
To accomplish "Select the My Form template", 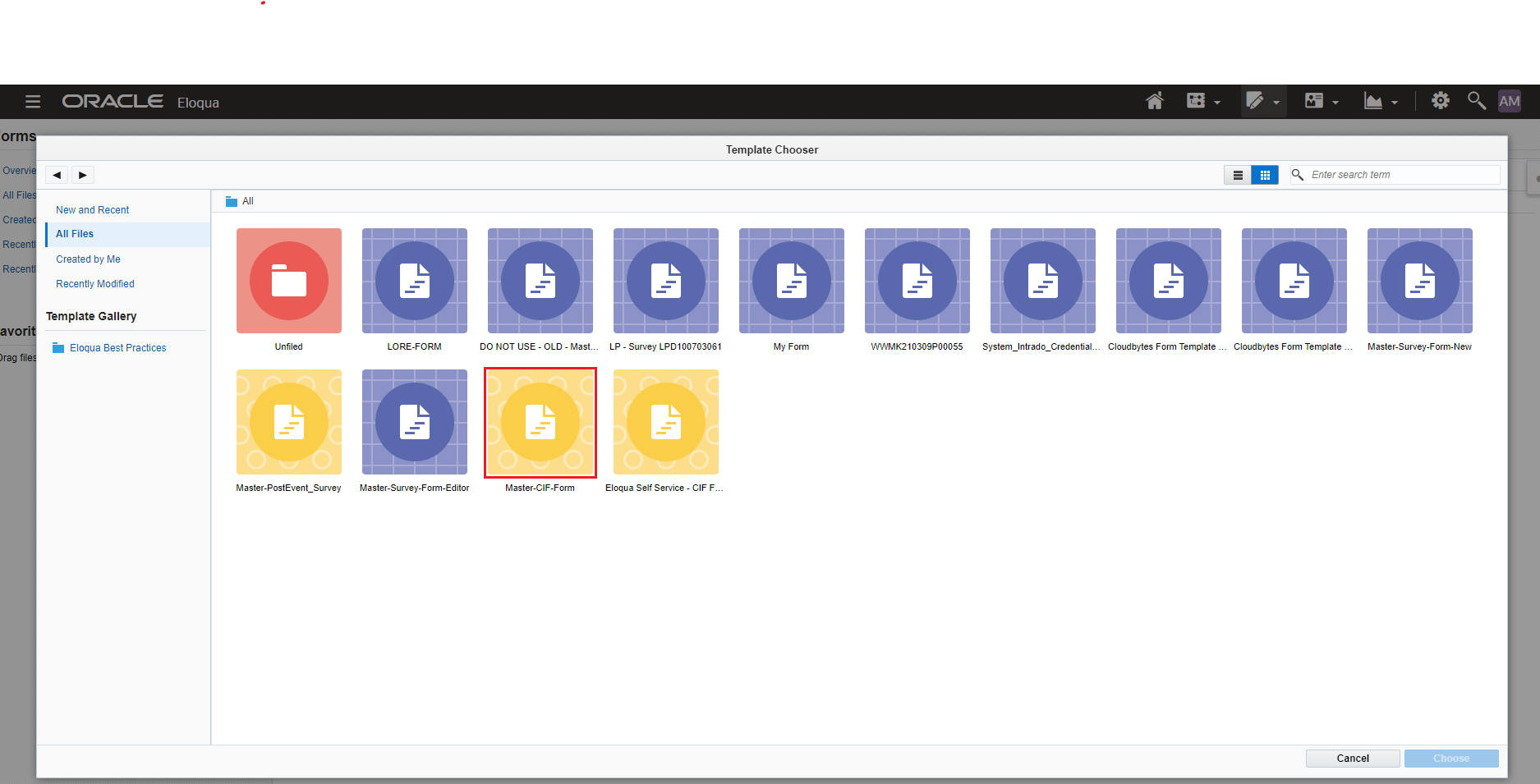I will [792, 281].
